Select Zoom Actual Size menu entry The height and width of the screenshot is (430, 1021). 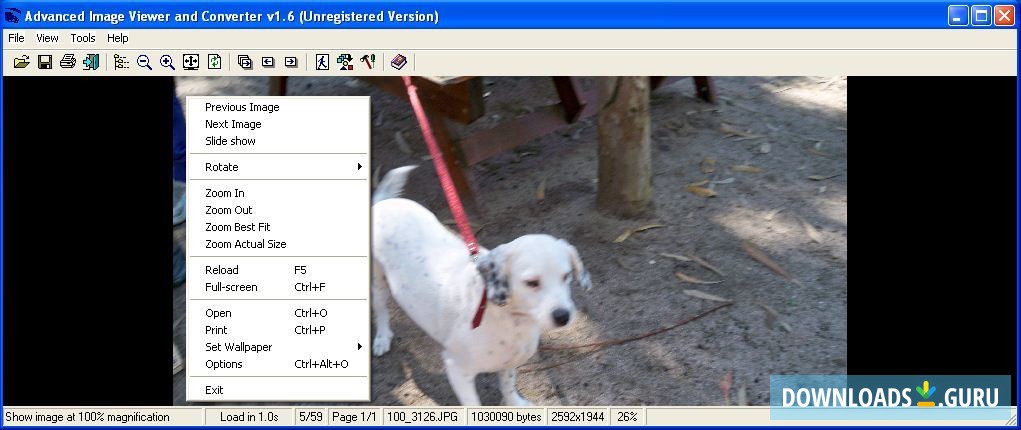pyautogui.click(x=278, y=244)
